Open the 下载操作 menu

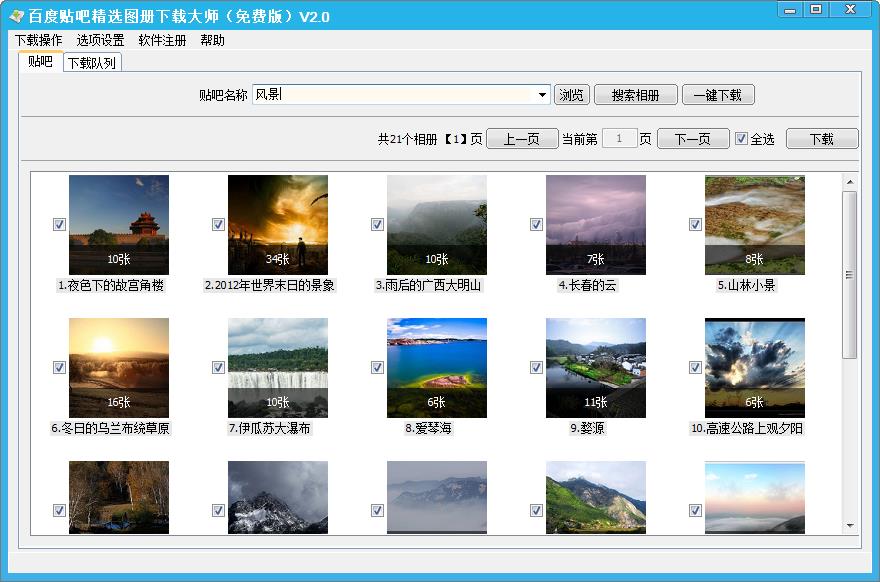click(x=38, y=41)
